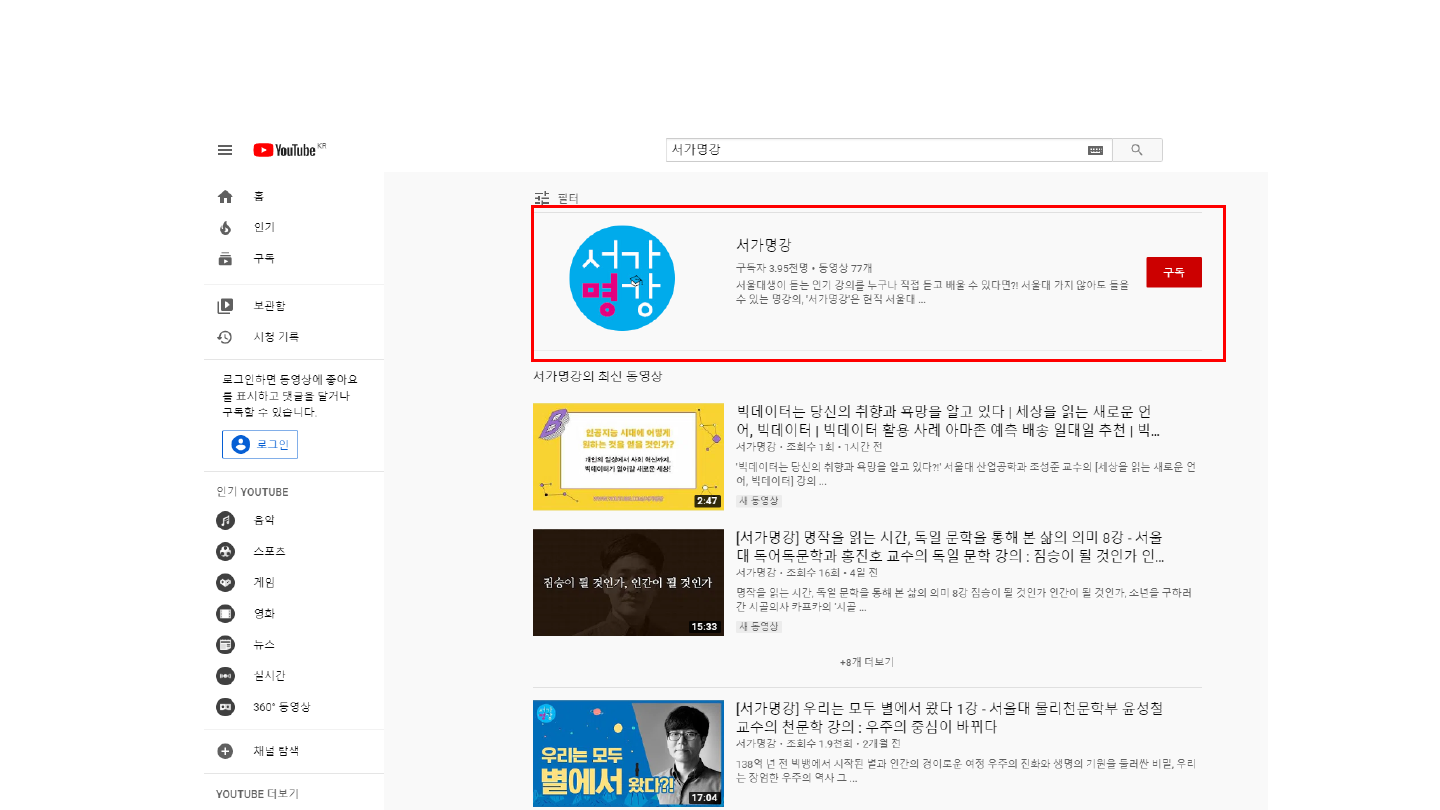Open 구독 (Subscriptions) in sidebar
Image resolution: width=1440 pixels, height=810 pixels.
point(263,259)
